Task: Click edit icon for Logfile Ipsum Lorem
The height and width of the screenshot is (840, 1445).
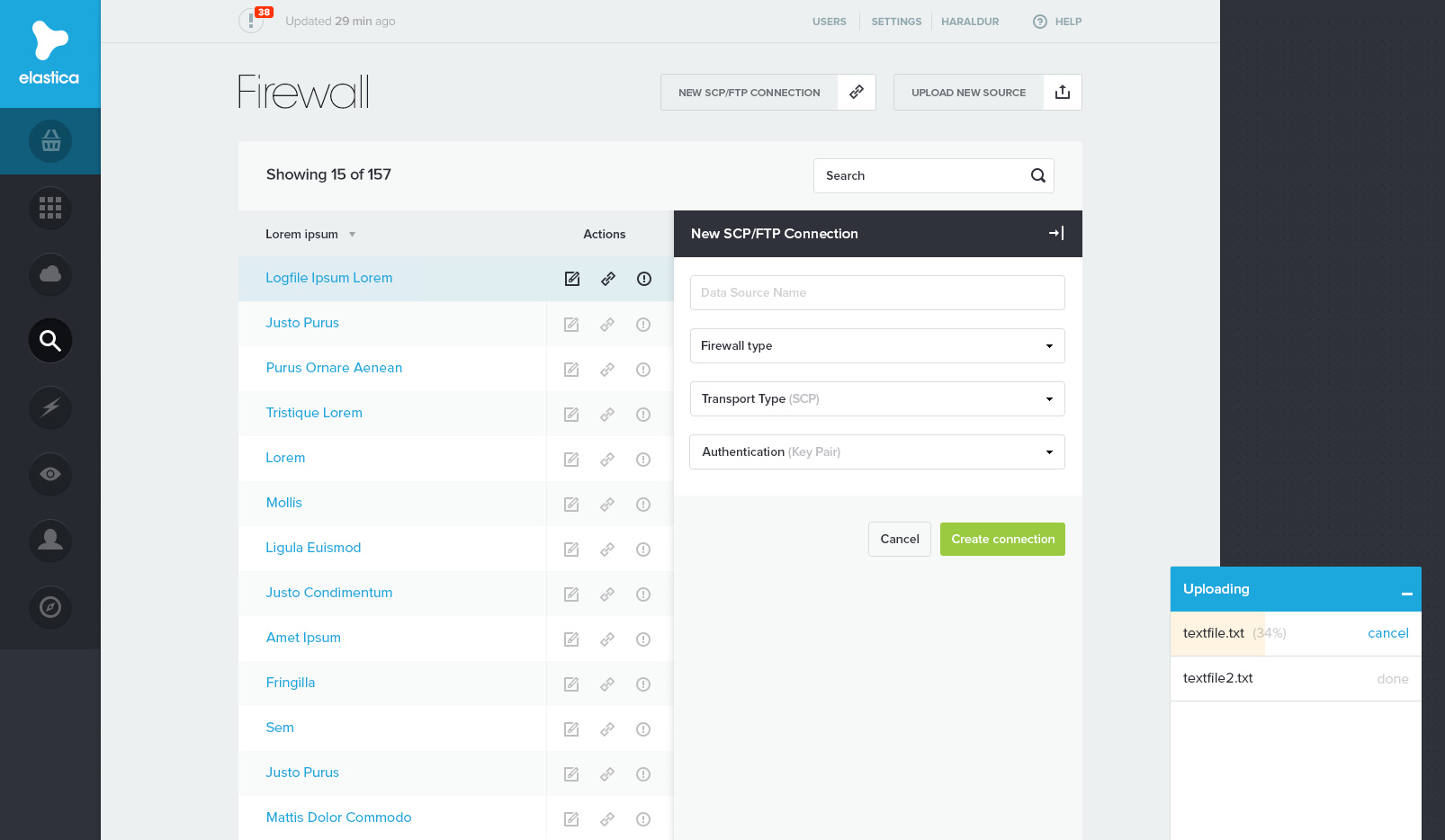Action: pos(571,279)
